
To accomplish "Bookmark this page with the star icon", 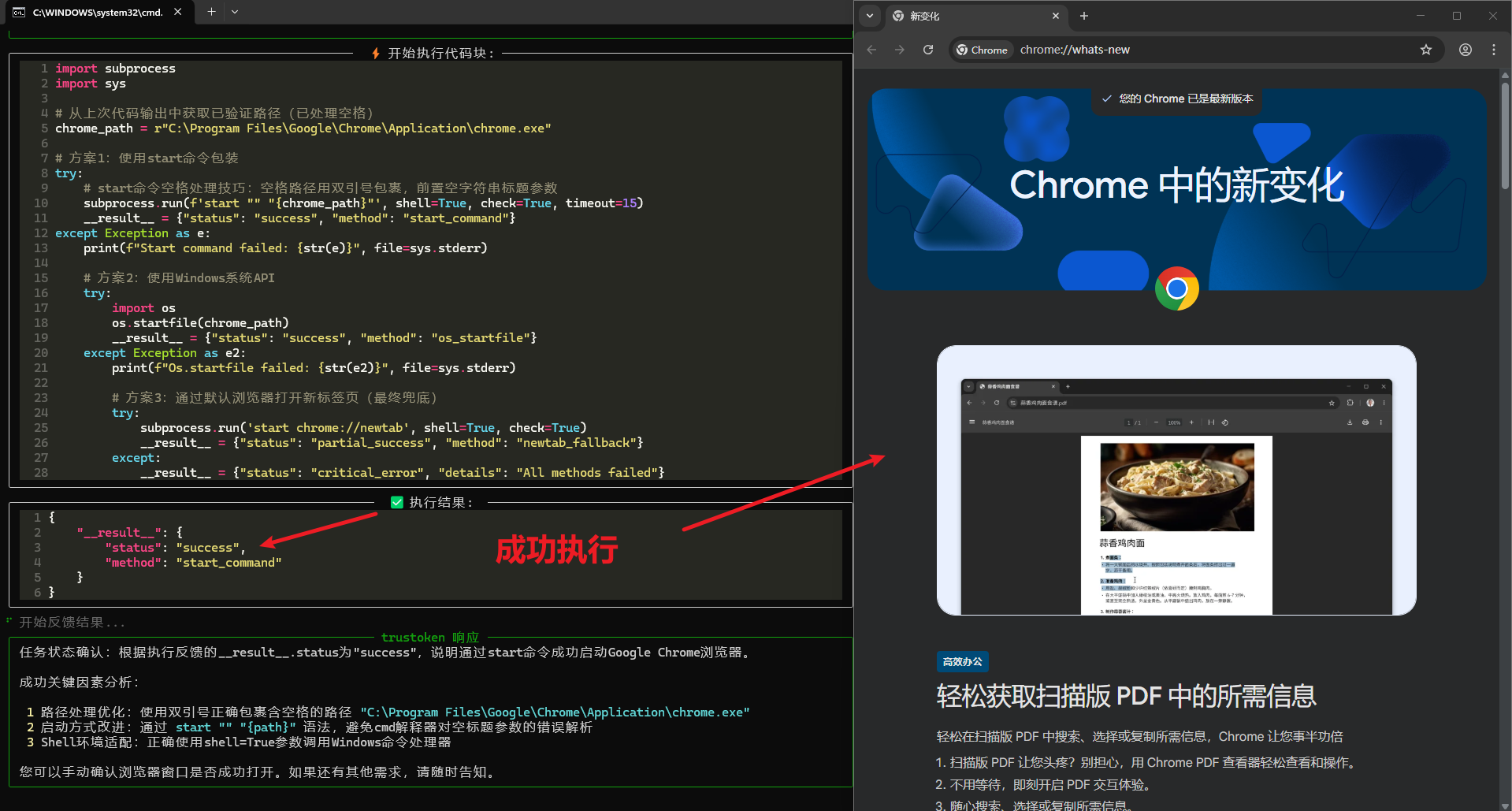I will pyautogui.click(x=1425, y=50).
